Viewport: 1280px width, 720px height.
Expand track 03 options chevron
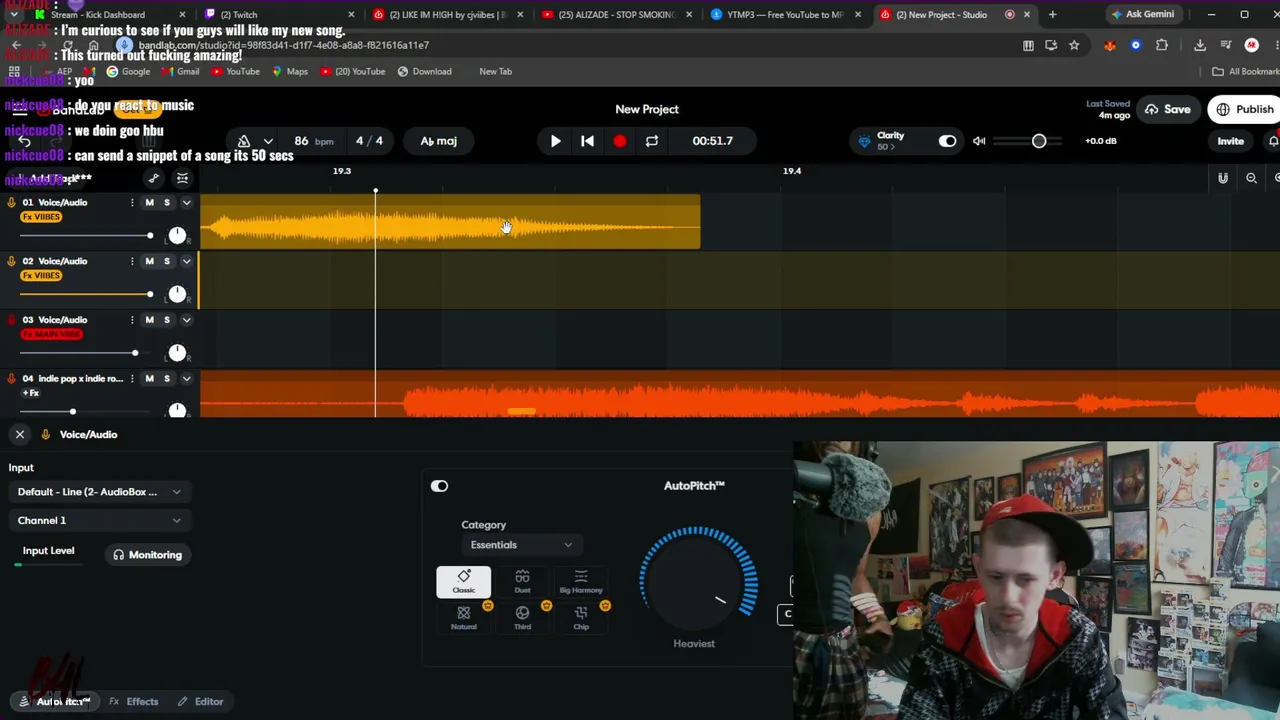[186, 320]
